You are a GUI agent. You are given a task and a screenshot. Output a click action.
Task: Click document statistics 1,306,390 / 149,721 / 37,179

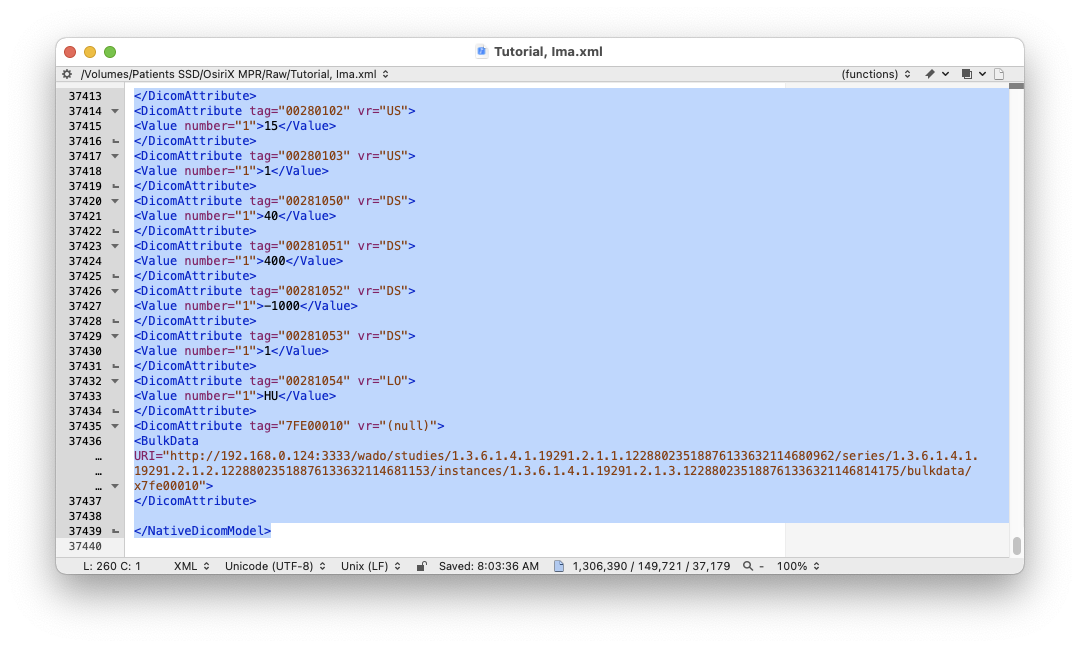(x=651, y=566)
